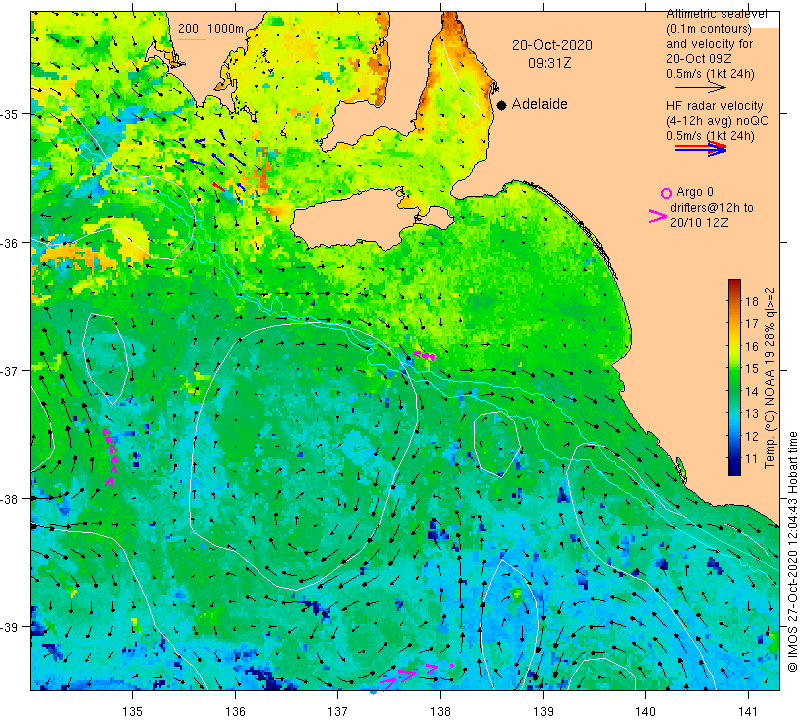The image size is (800, 720).
Task: Click the '(4-12h avg) noQC' legend text
Action: point(717,121)
